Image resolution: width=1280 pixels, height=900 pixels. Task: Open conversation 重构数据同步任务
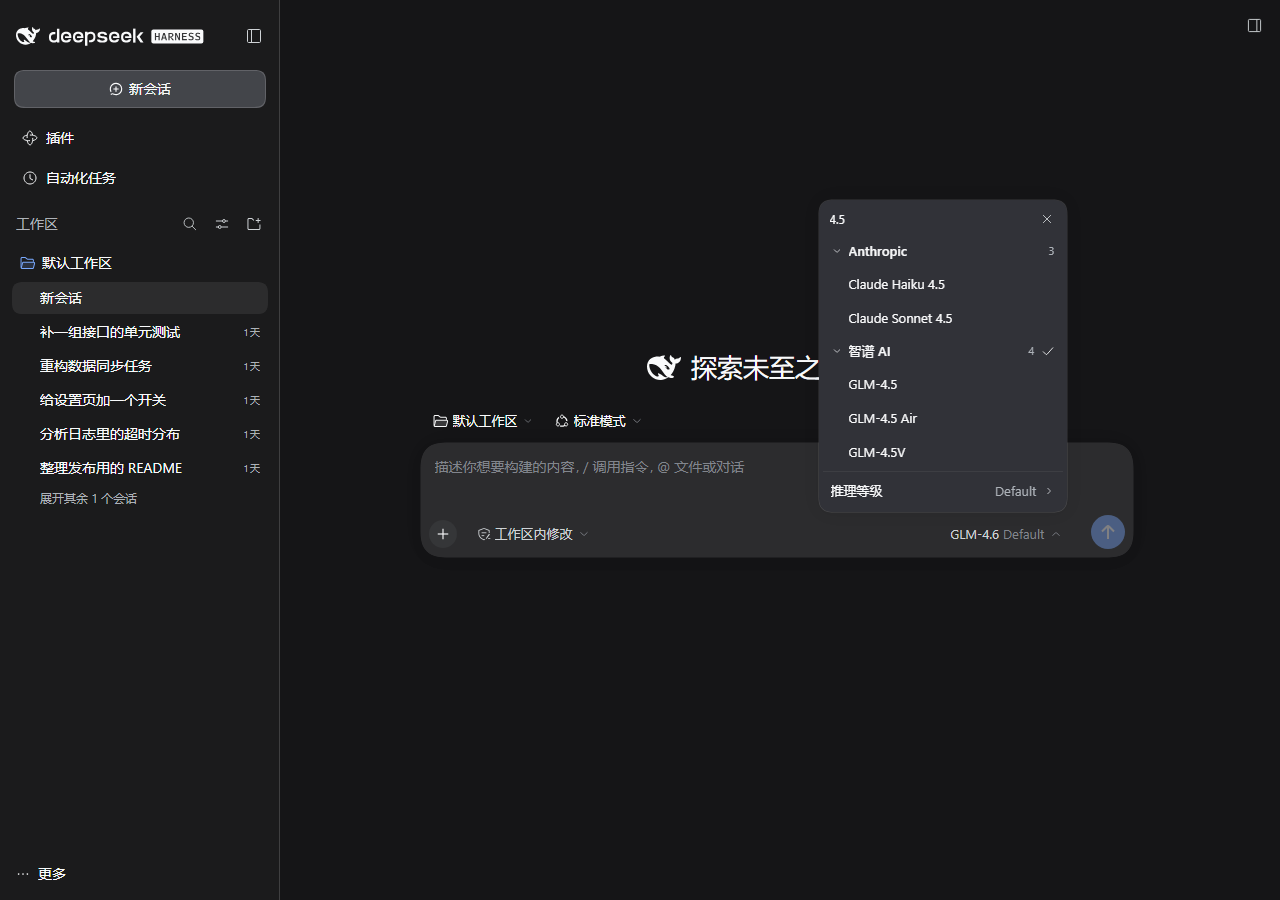point(140,366)
